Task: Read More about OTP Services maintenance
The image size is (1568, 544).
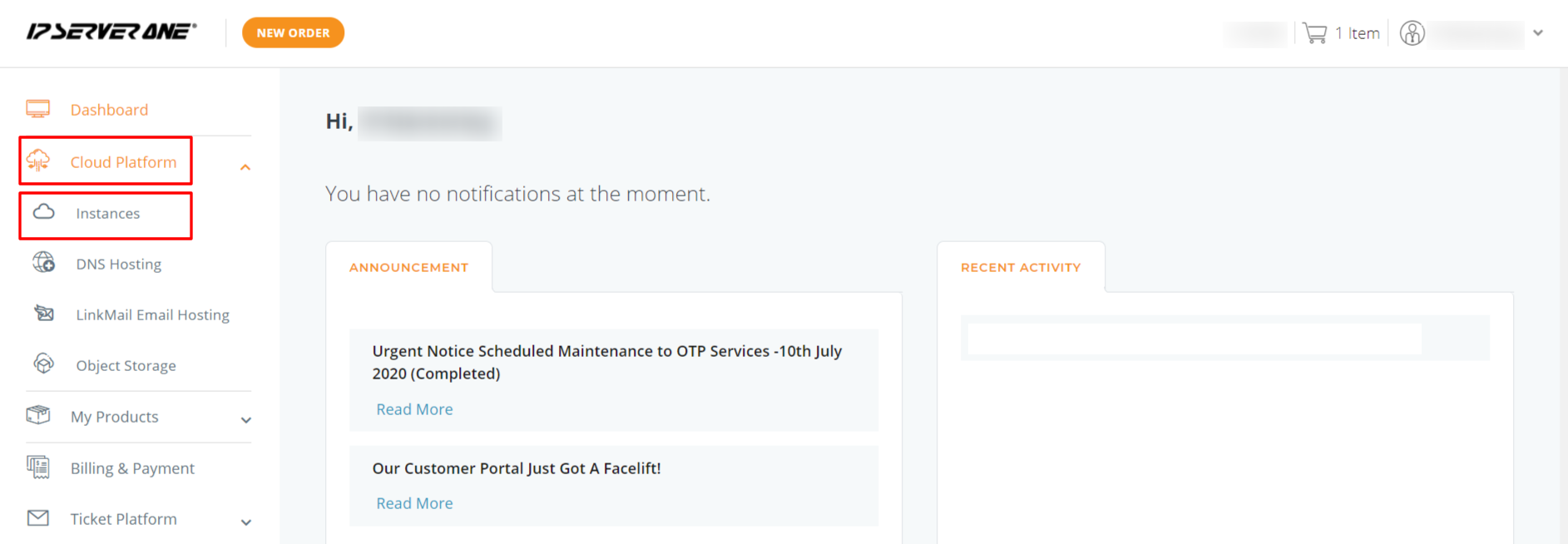Action: click(x=414, y=409)
